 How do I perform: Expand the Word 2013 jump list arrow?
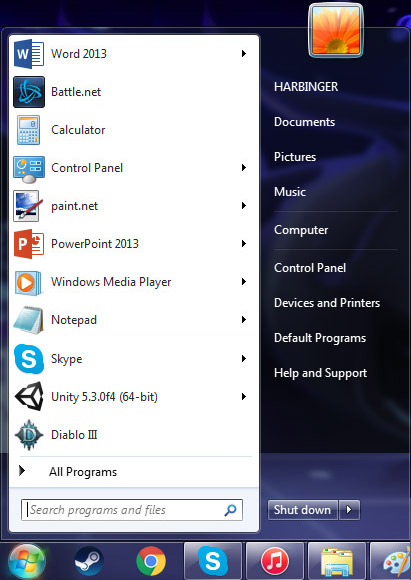[x=244, y=54]
